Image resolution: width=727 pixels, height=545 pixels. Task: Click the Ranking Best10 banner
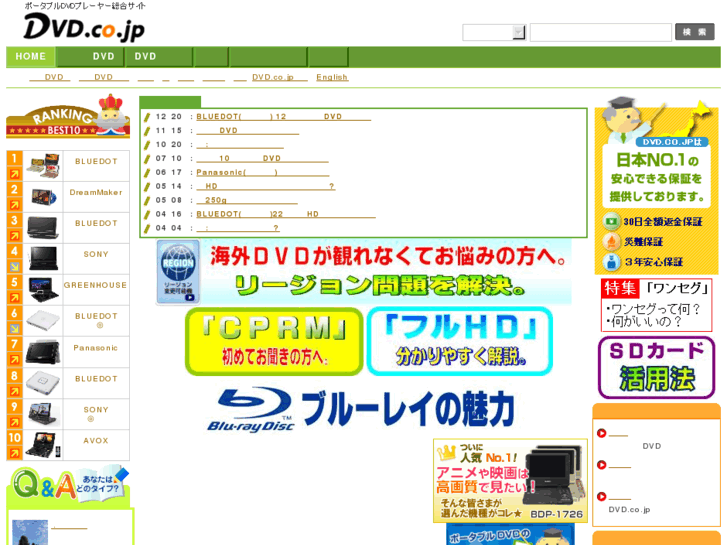pyautogui.click(x=68, y=116)
